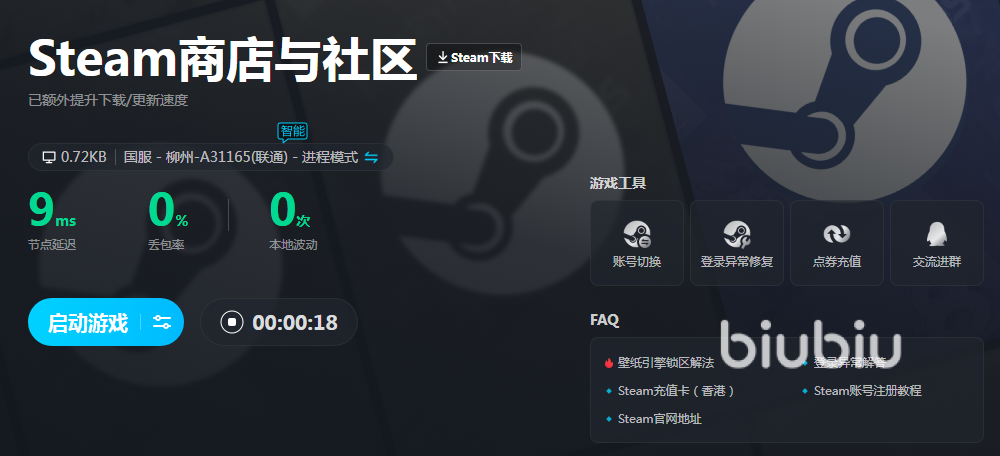Open the 登录异常解答 FAQ link
The height and width of the screenshot is (456, 1000).
[844, 363]
